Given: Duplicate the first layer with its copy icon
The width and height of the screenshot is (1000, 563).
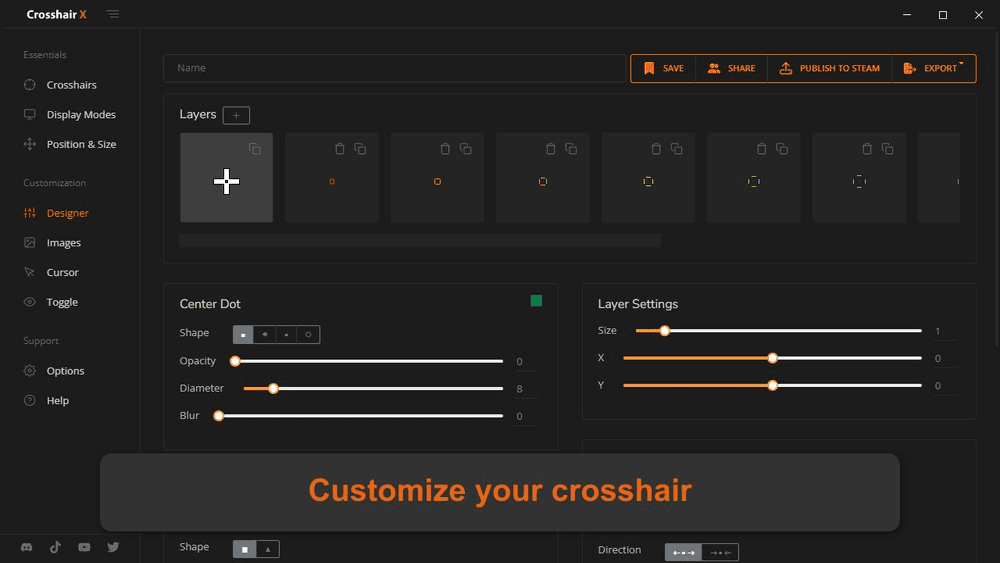Looking at the screenshot, I should [x=255, y=149].
